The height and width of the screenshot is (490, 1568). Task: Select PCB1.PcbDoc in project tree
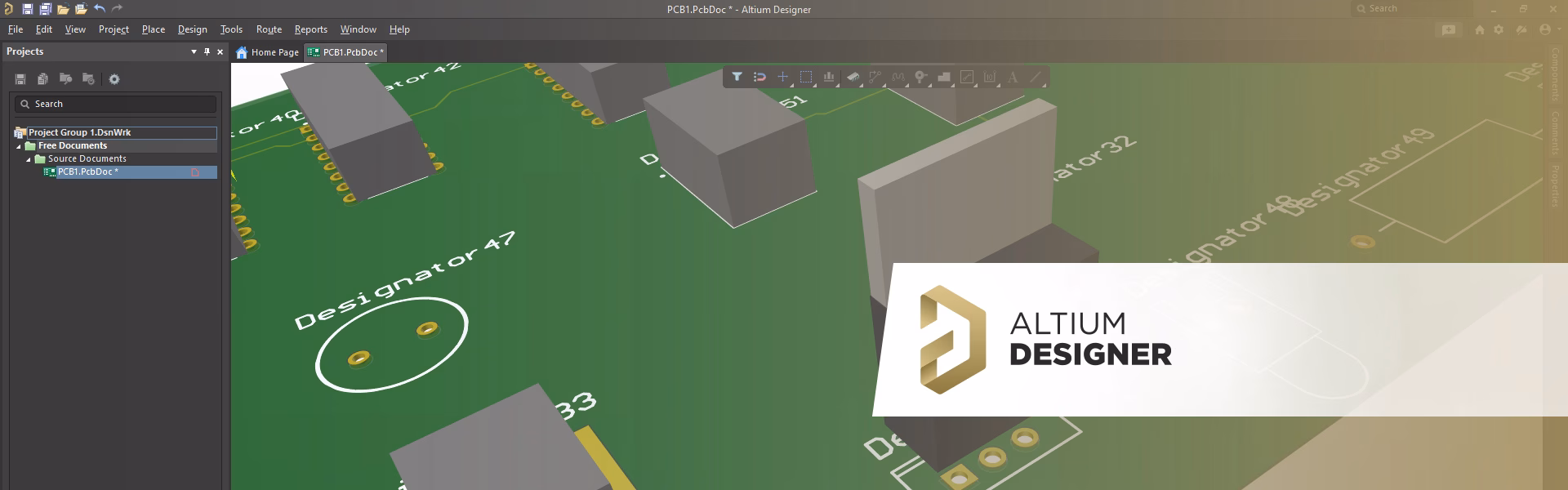coord(87,172)
